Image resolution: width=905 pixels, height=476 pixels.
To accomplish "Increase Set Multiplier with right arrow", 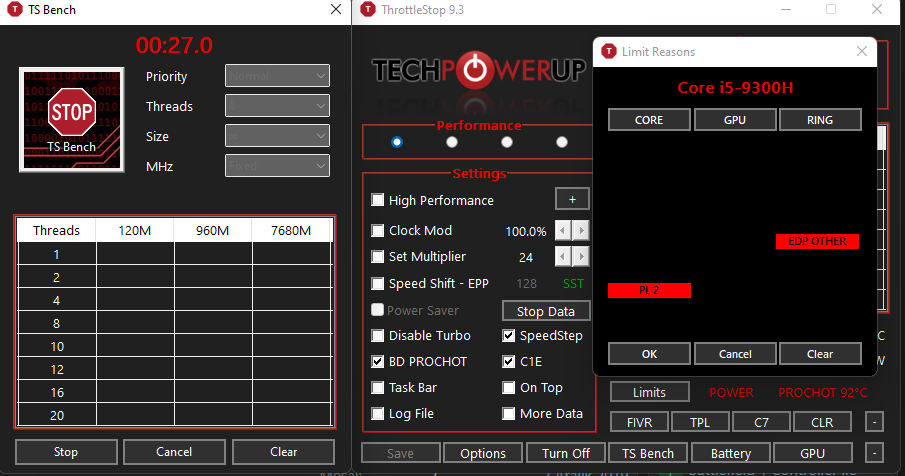I will pyautogui.click(x=581, y=256).
